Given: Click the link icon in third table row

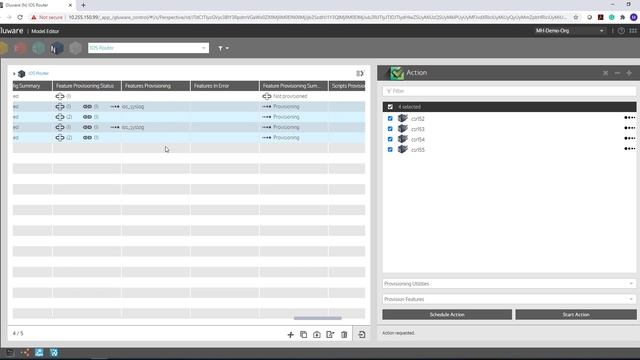Looking at the screenshot, I should (87, 117).
